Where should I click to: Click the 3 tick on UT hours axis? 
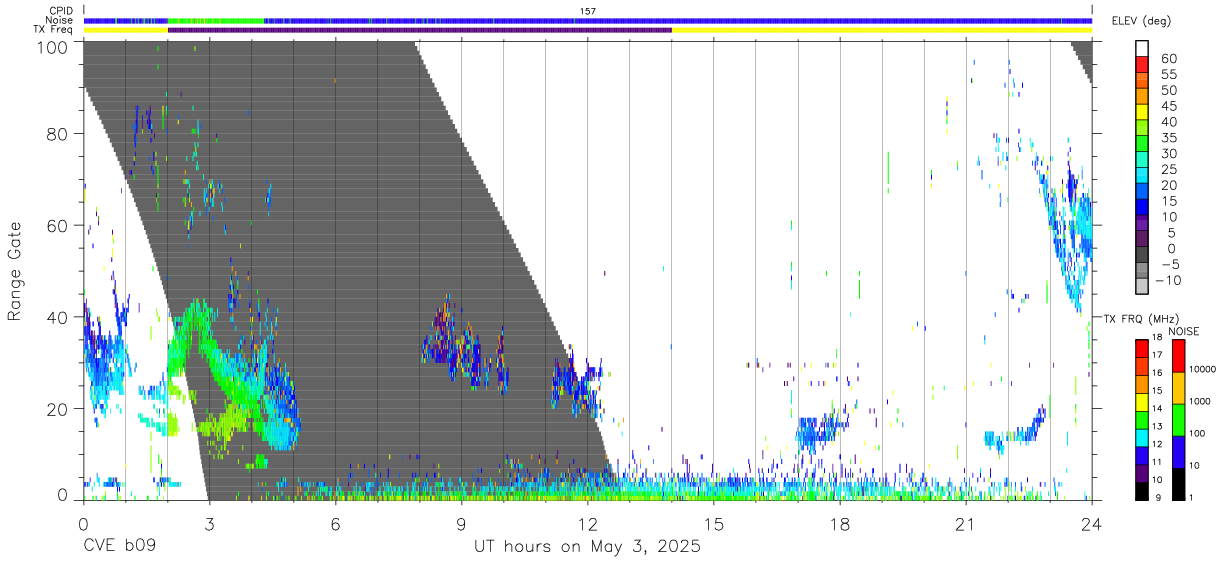point(209,524)
